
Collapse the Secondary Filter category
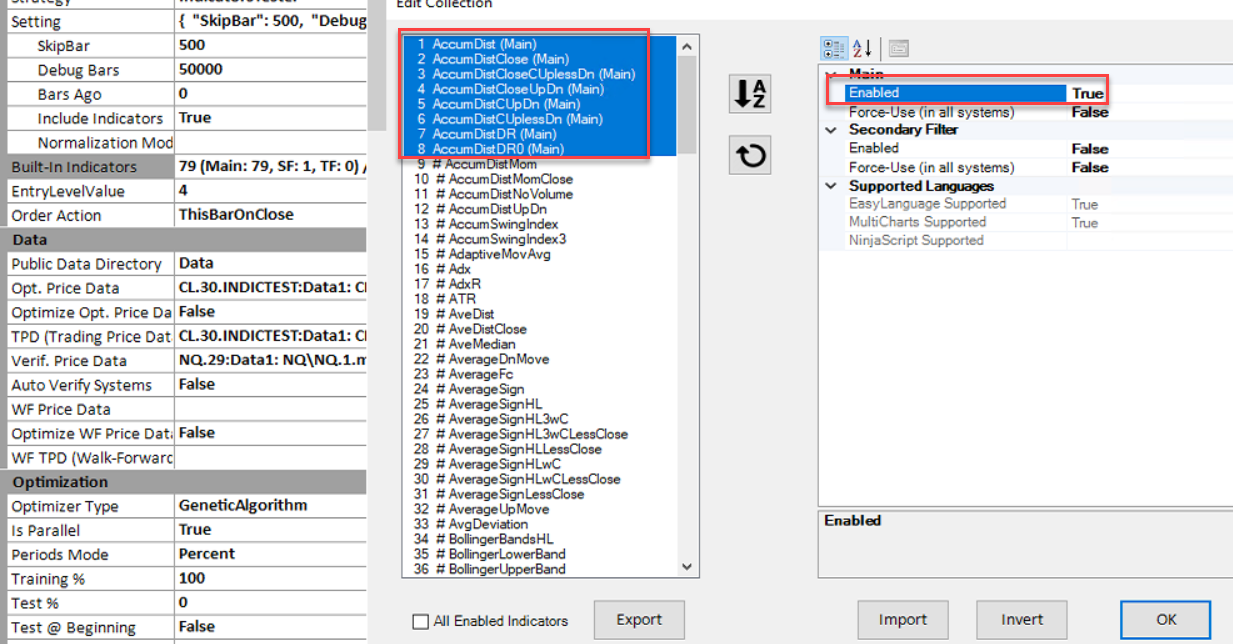830,130
